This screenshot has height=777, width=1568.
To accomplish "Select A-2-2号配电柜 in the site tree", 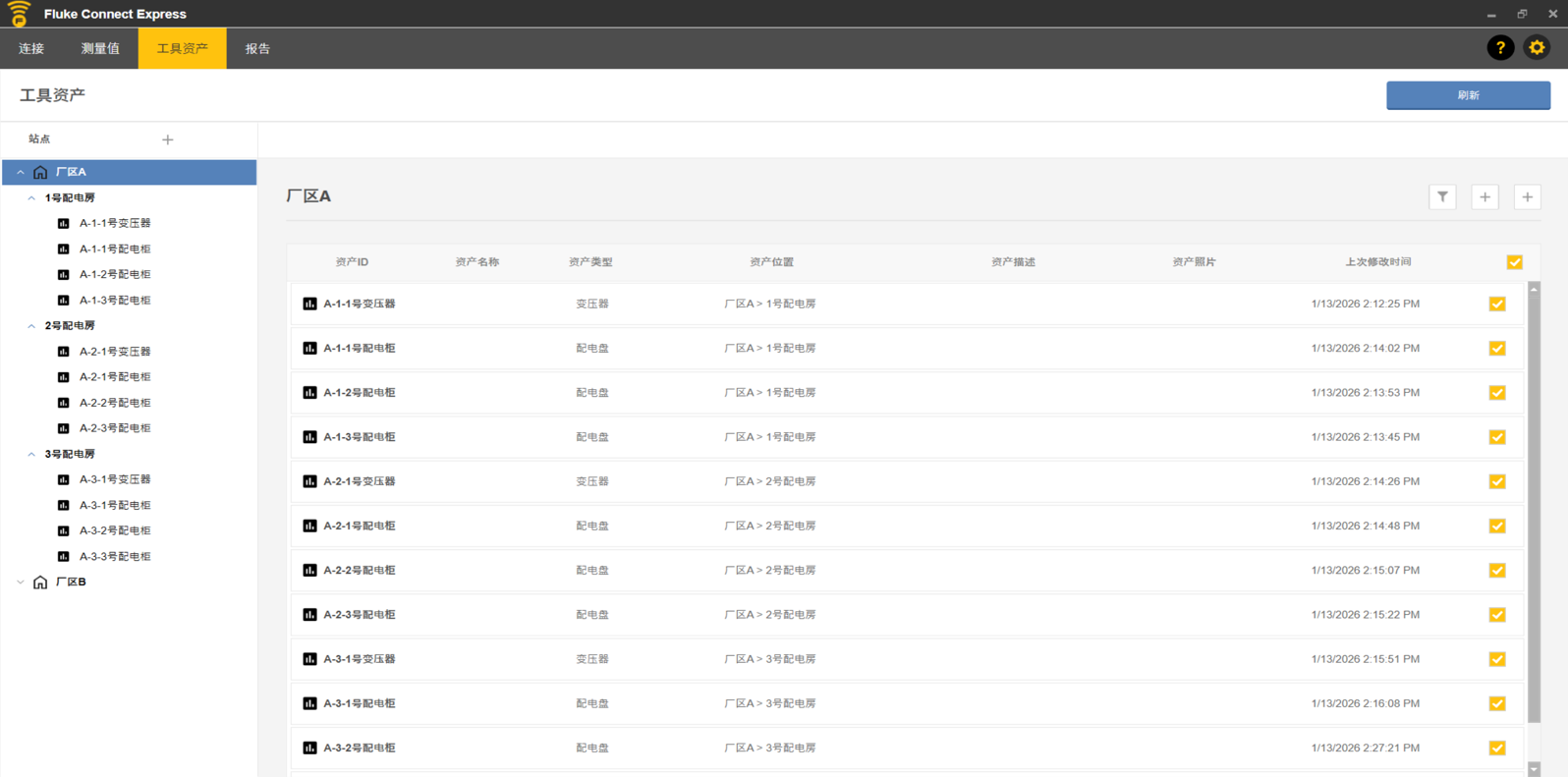I will pyautogui.click(x=115, y=403).
